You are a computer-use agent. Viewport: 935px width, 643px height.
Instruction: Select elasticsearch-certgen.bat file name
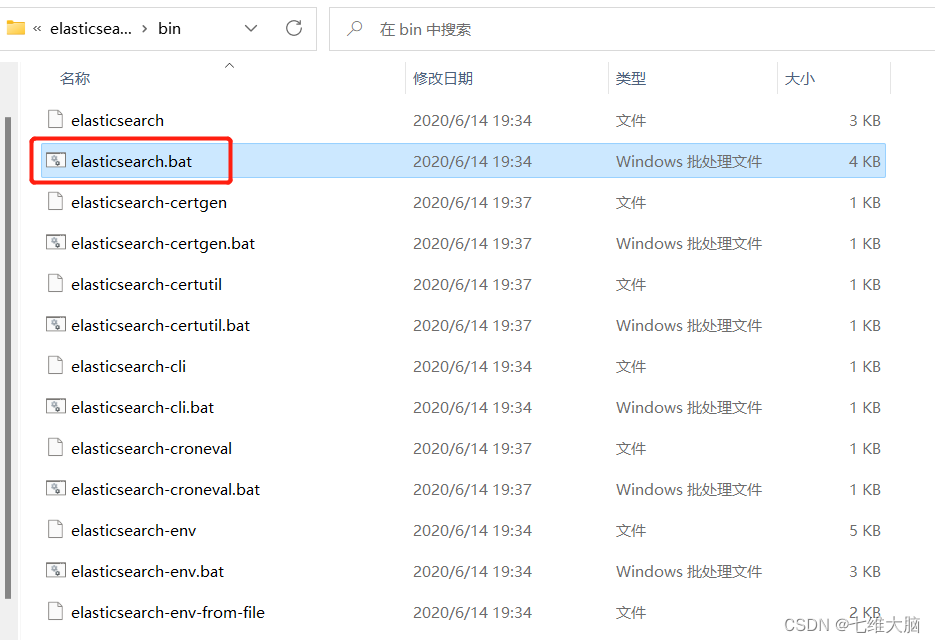tap(163, 243)
